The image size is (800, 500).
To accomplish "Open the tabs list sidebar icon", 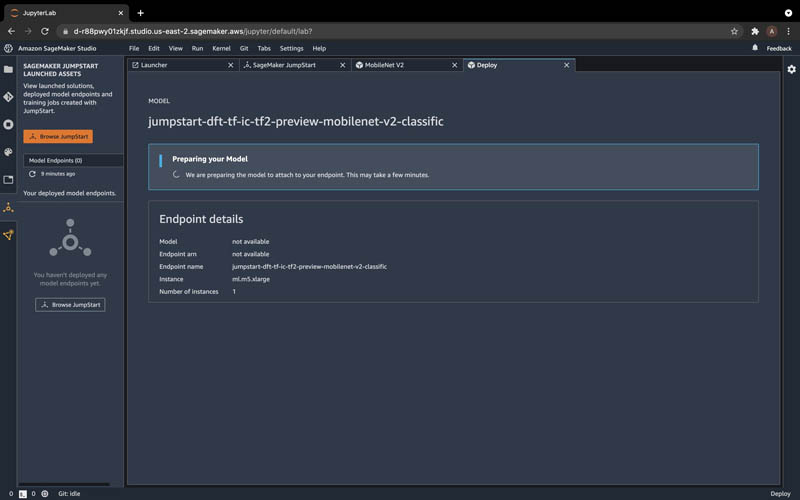I will coord(8,180).
